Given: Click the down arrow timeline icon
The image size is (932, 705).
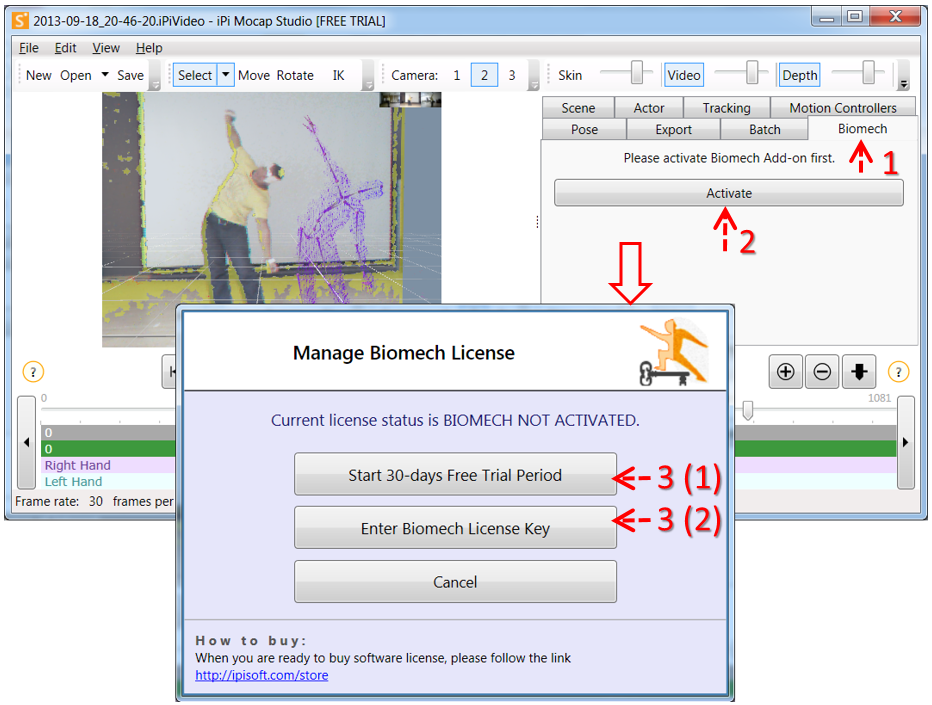Looking at the screenshot, I should point(859,372).
